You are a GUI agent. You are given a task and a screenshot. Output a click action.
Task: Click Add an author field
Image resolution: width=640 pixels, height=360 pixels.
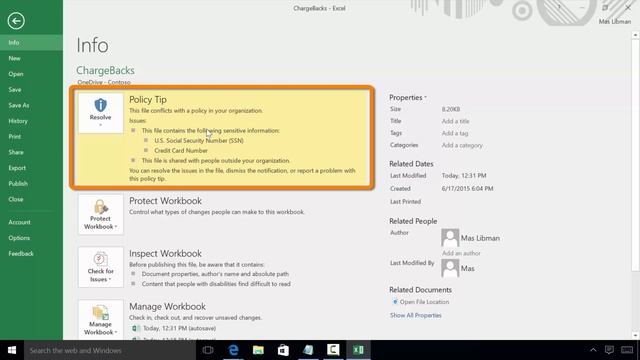[461, 253]
